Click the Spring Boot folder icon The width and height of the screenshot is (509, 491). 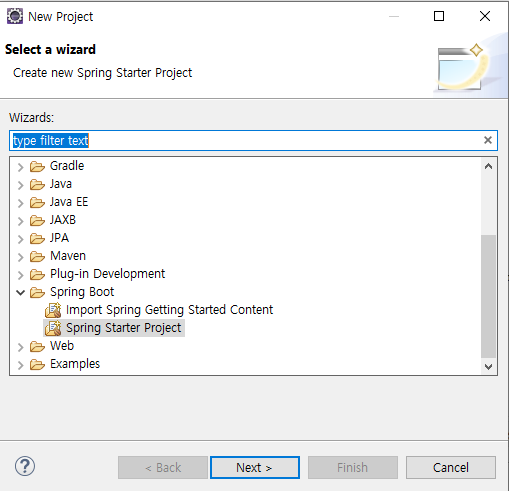37,292
